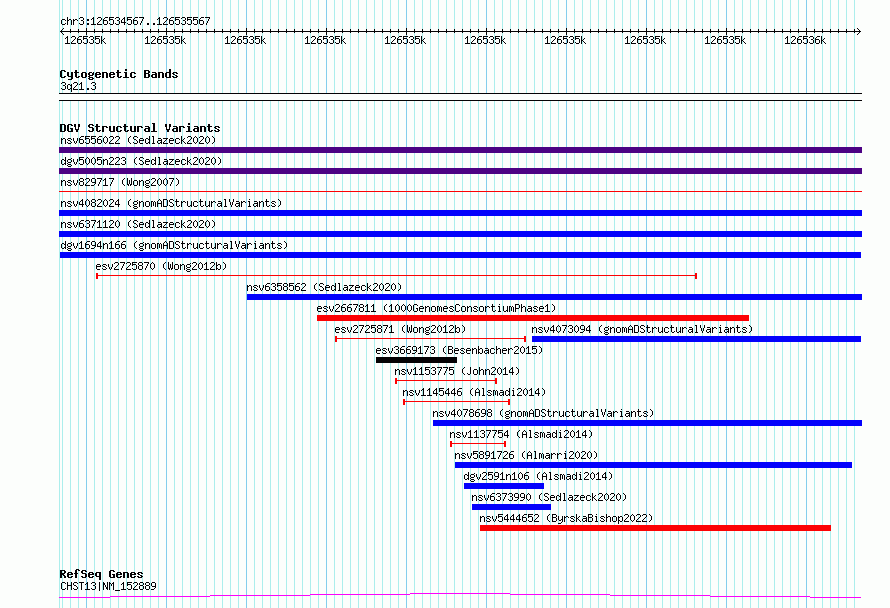Open nsv5891726 (Almarri2020) label
Viewport: 890px width, 608px height.
click(x=526, y=455)
